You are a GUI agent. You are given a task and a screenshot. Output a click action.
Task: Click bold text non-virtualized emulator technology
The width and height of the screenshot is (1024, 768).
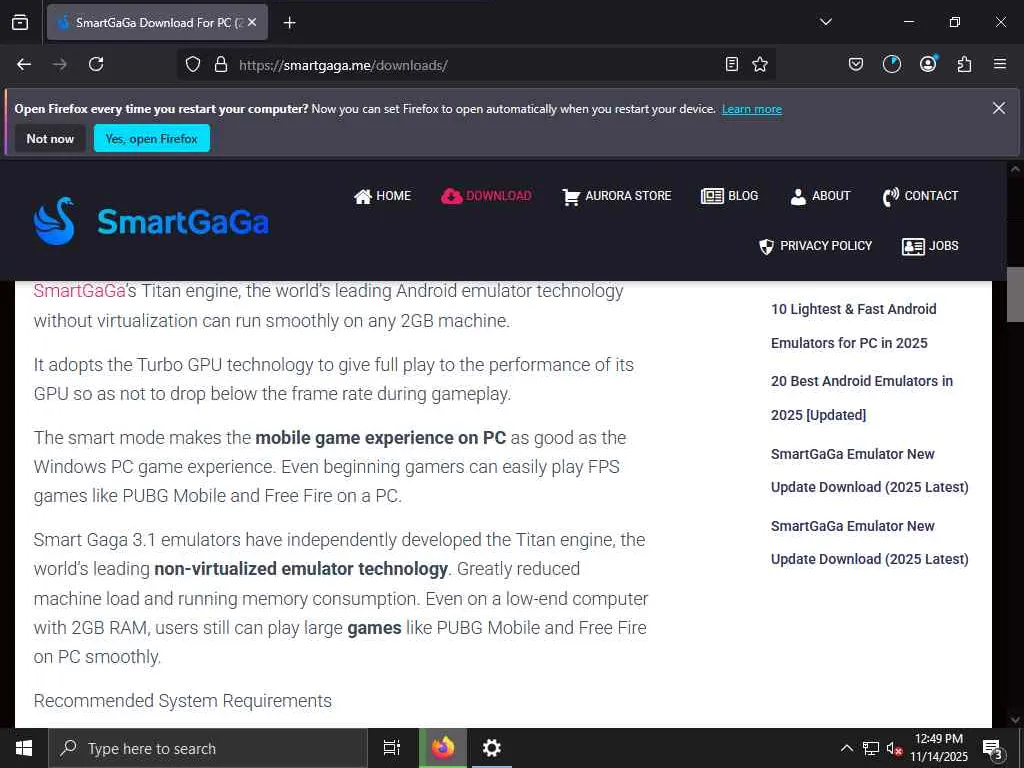pyautogui.click(x=301, y=569)
